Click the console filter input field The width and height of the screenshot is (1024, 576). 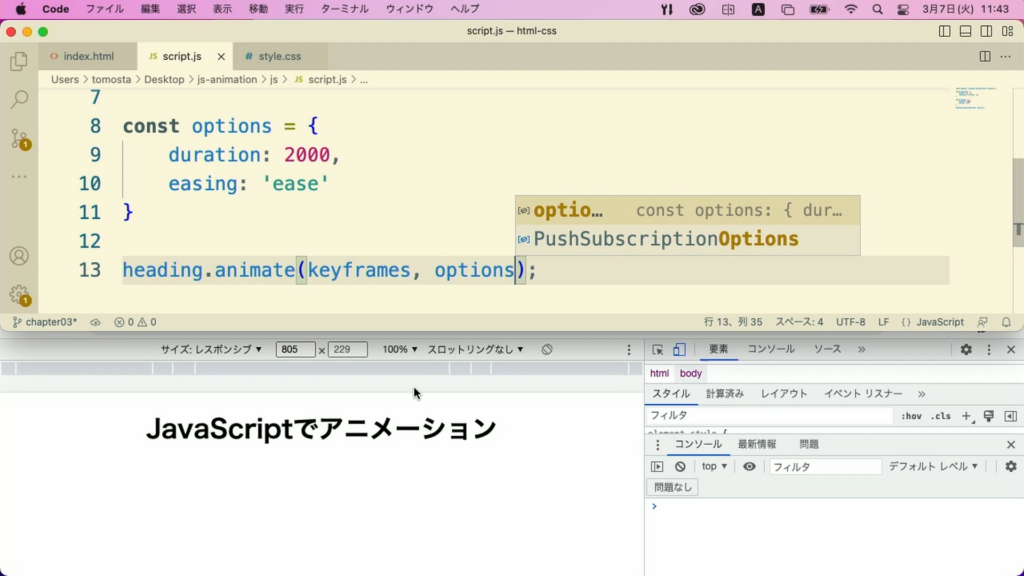(x=825, y=466)
